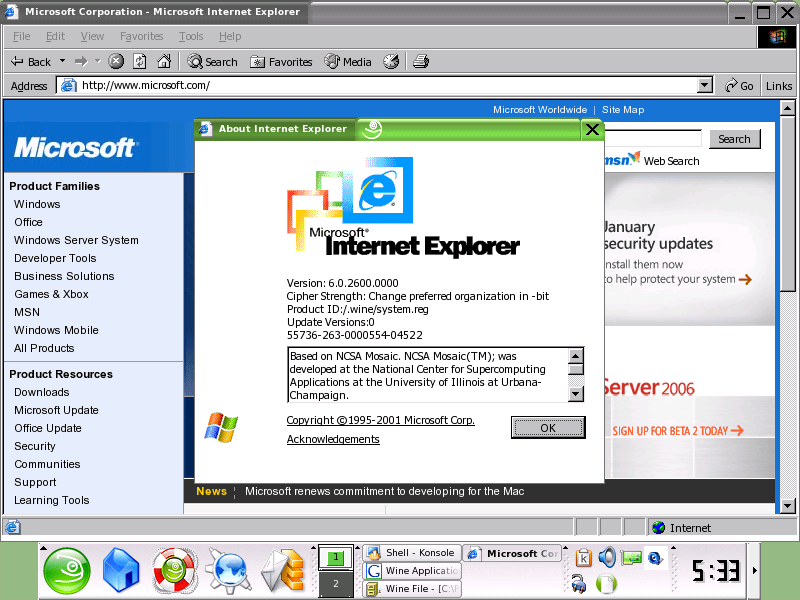The image size is (800, 600).
Task: Switch to virtual desktop 1 in pager
Action: 336,558
